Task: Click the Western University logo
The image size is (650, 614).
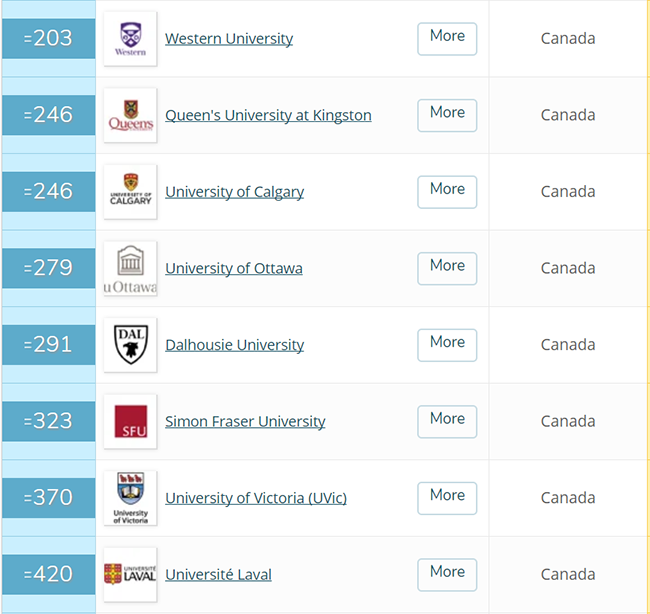Action: 130,39
